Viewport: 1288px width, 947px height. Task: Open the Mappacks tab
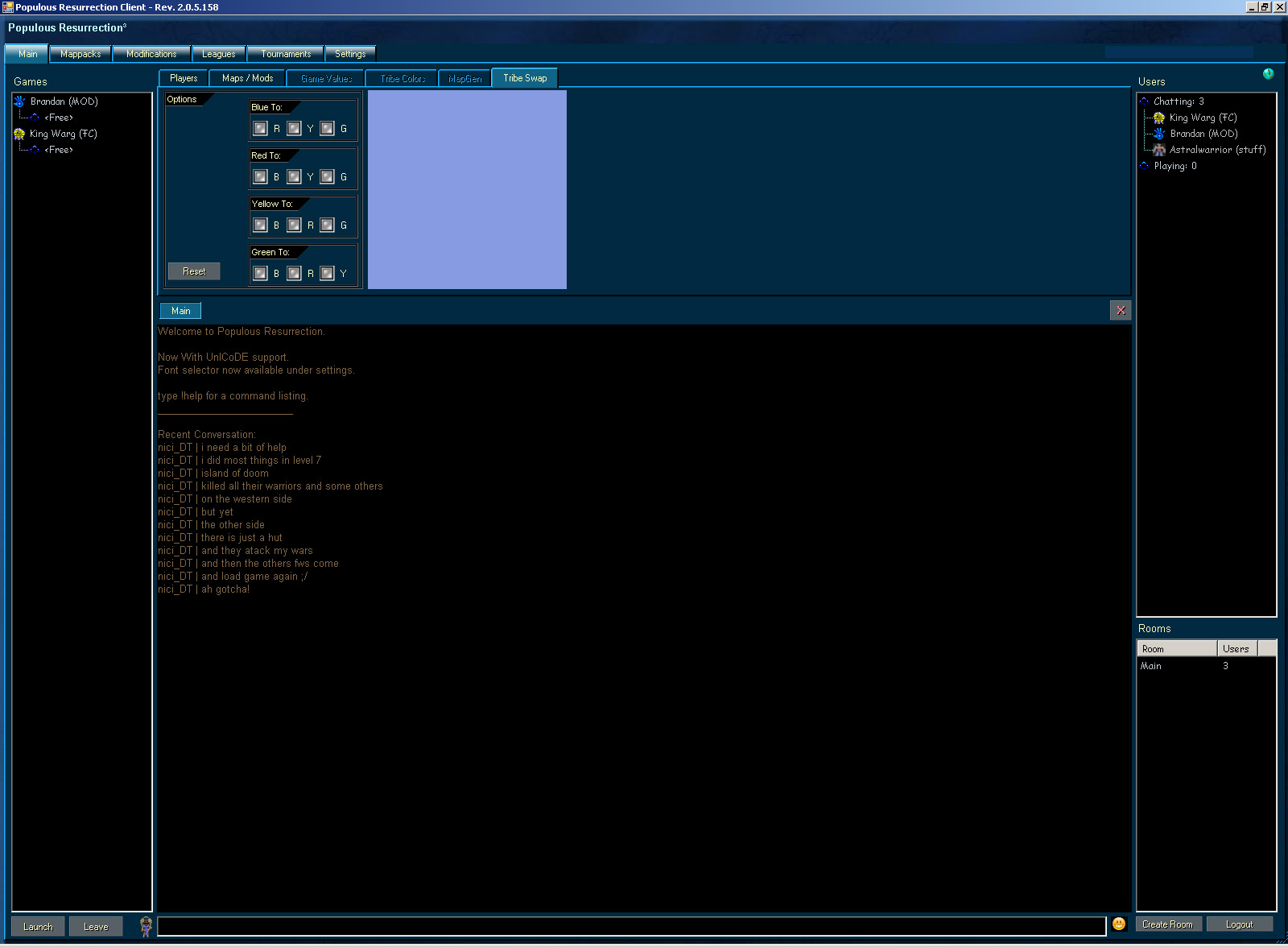[80, 54]
